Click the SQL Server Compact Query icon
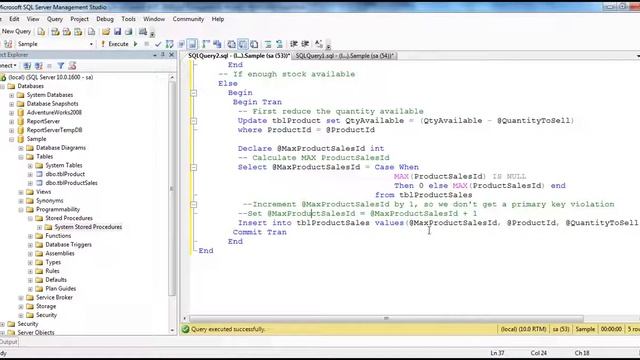Image resolution: width=640 pixels, height=360 pixels. tap(91, 31)
